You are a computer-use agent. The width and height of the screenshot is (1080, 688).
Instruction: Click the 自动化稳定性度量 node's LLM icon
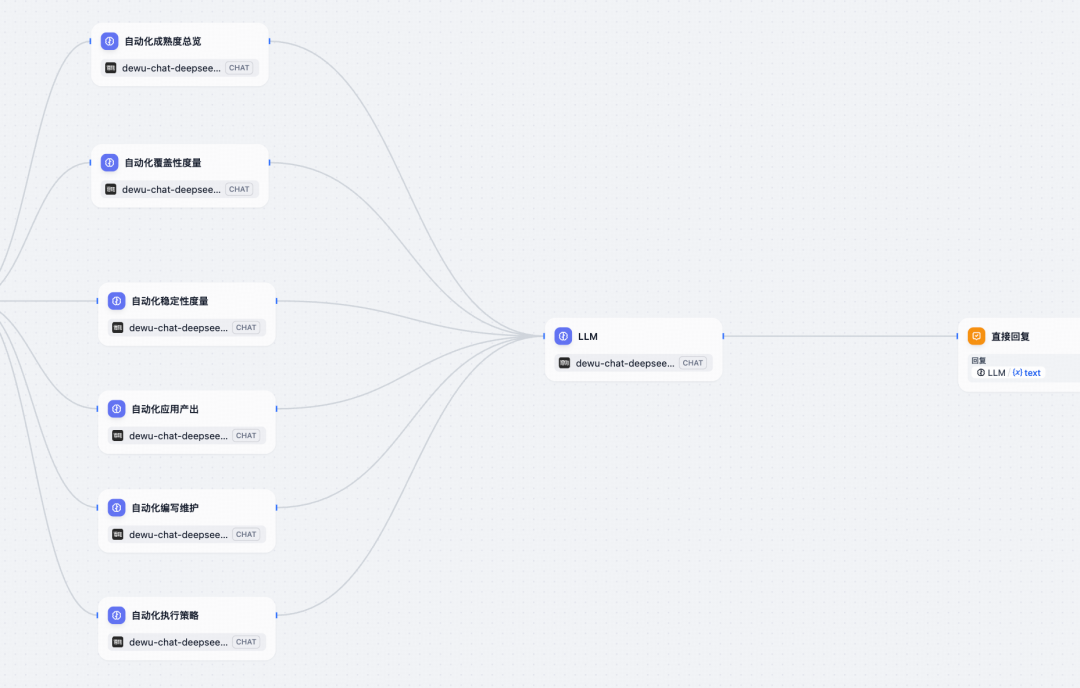point(116,301)
